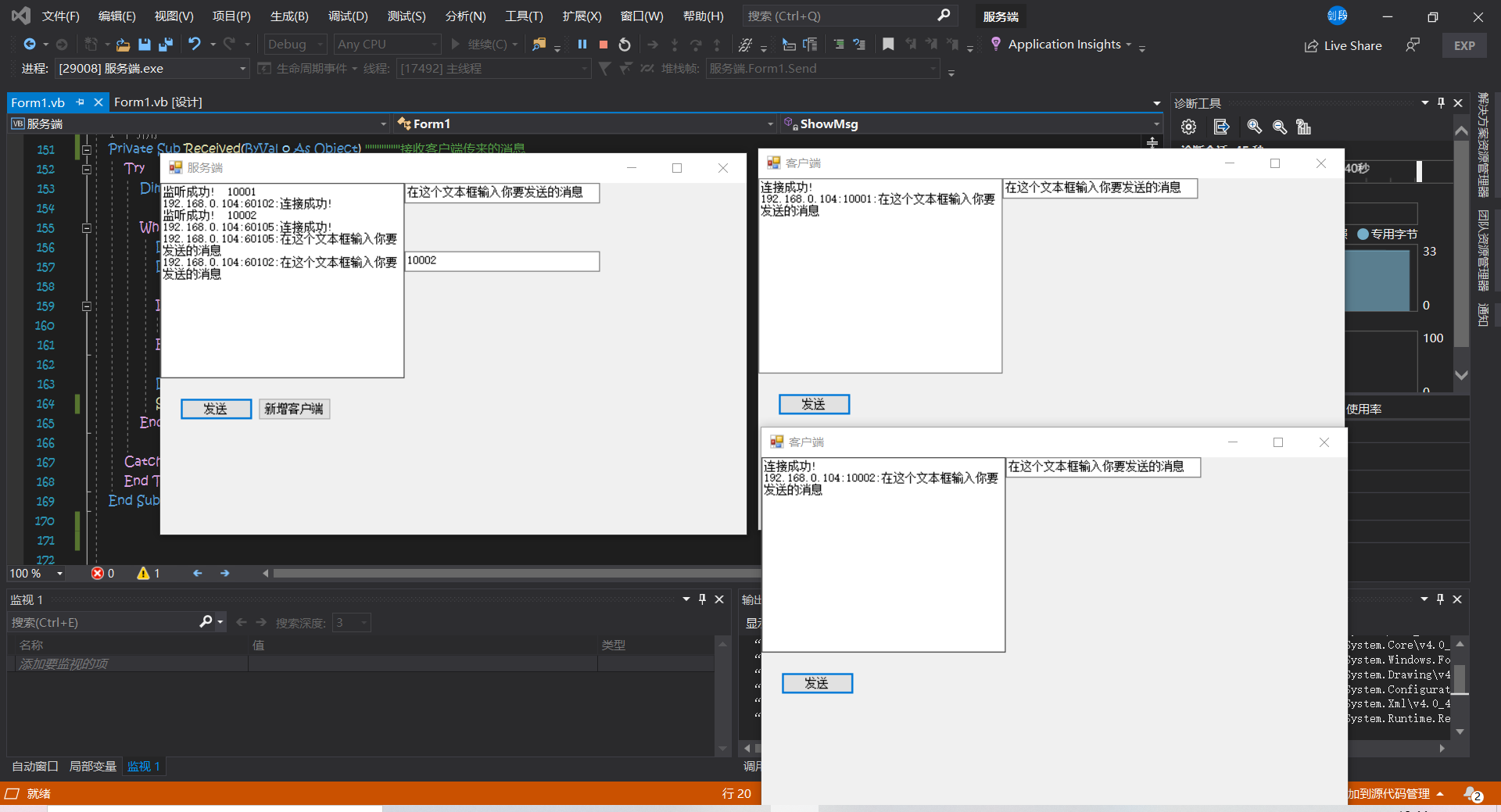Pause debugging with the Break All icon
1501x812 pixels.
click(582, 45)
